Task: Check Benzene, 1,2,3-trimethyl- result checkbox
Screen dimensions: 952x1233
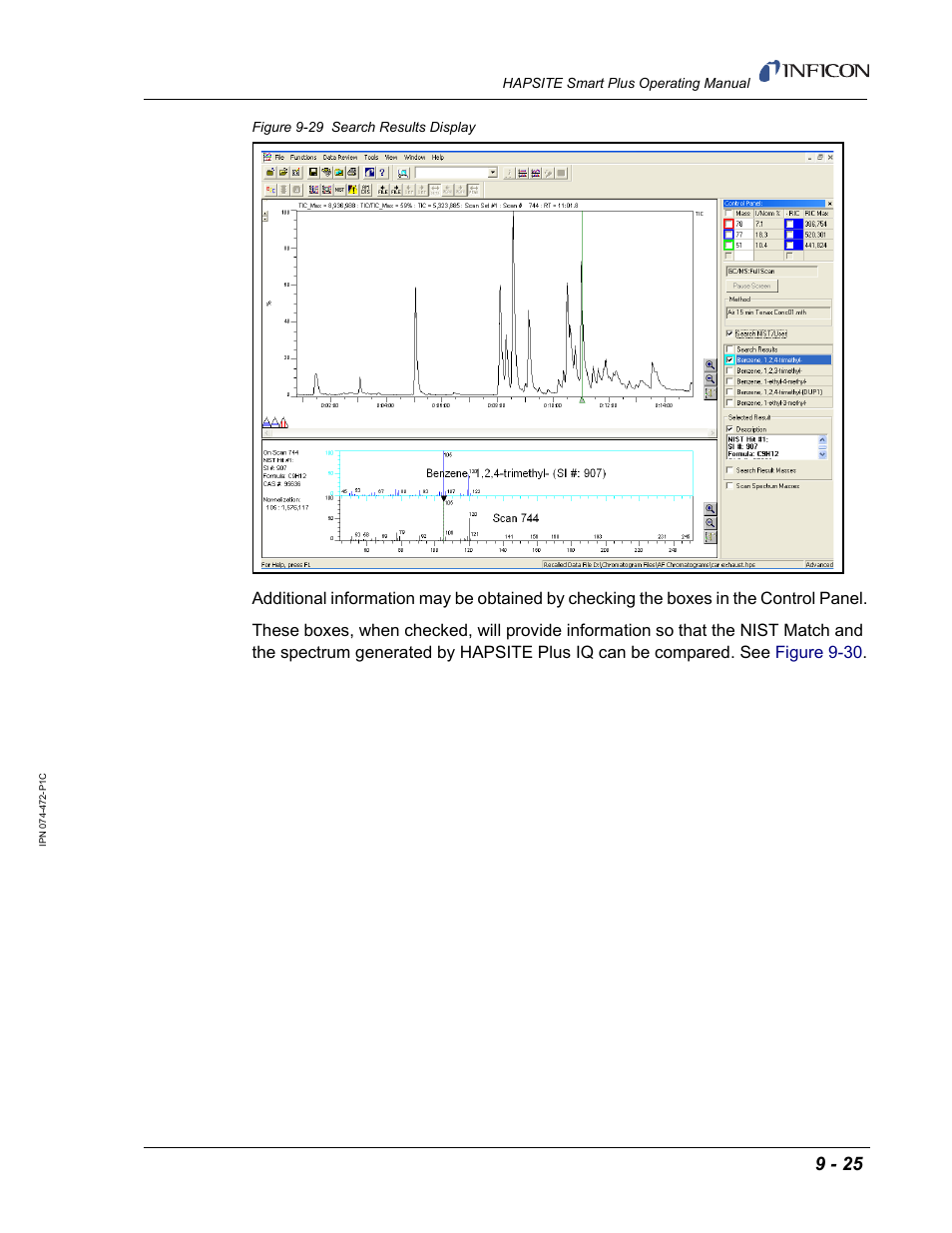Action: [x=729, y=370]
